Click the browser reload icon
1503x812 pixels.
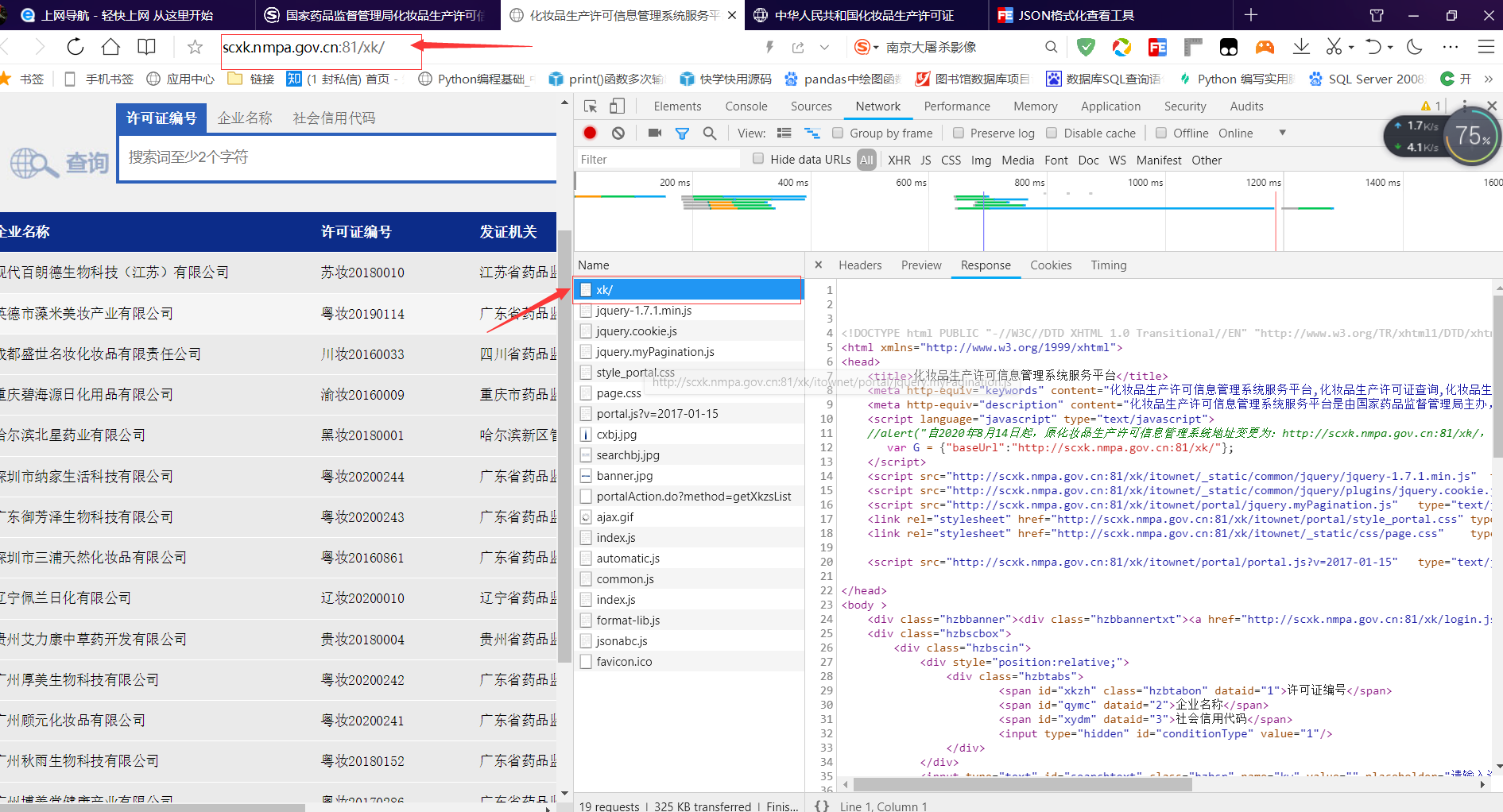pos(76,47)
